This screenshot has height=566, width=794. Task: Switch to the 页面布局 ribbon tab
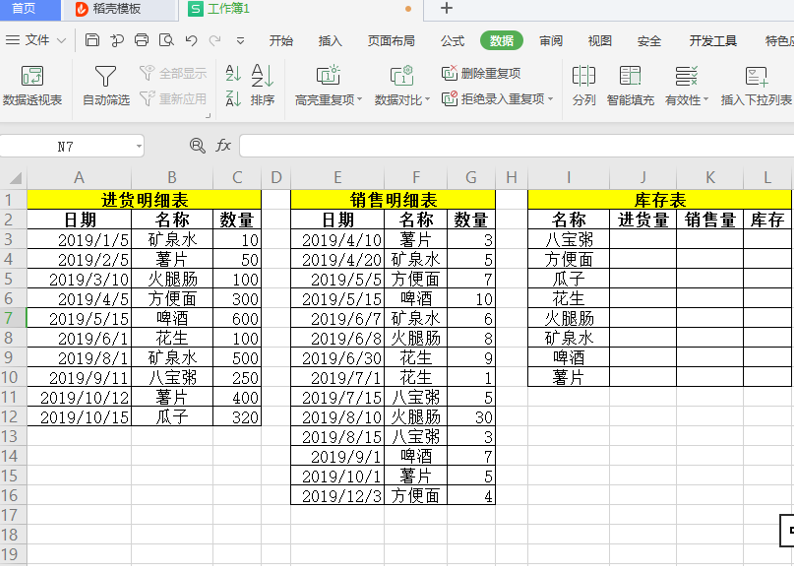pyautogui.click(x=391, y=41)
